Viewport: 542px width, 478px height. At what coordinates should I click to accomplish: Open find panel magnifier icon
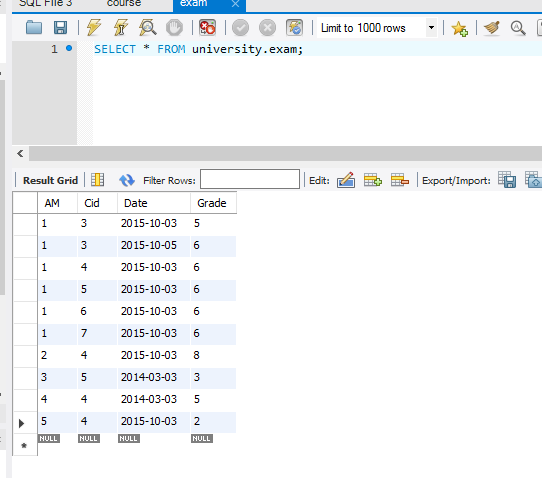pyautogui.click(x=518, y=28)
